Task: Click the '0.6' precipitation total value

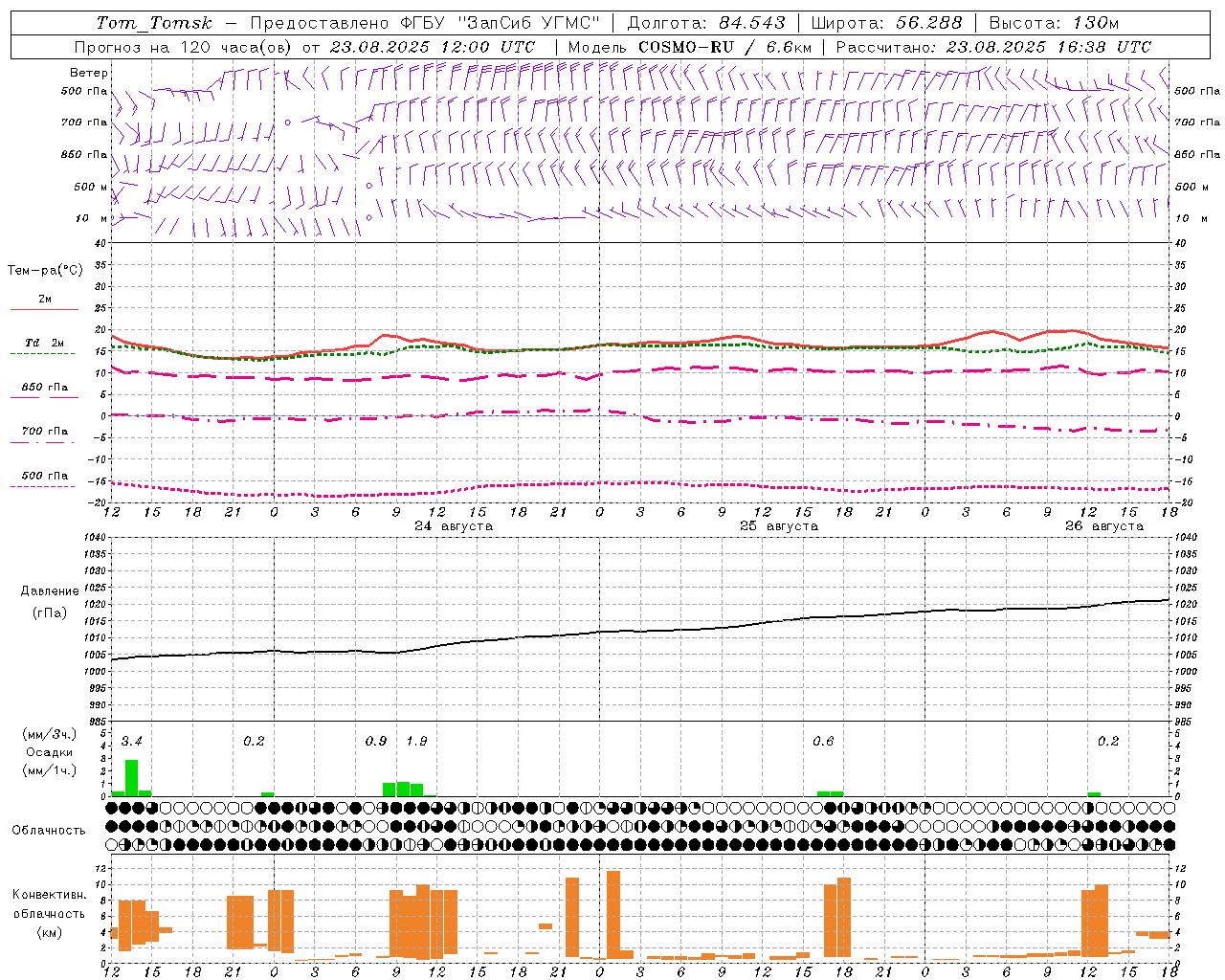Action: (x=823, y=742)
